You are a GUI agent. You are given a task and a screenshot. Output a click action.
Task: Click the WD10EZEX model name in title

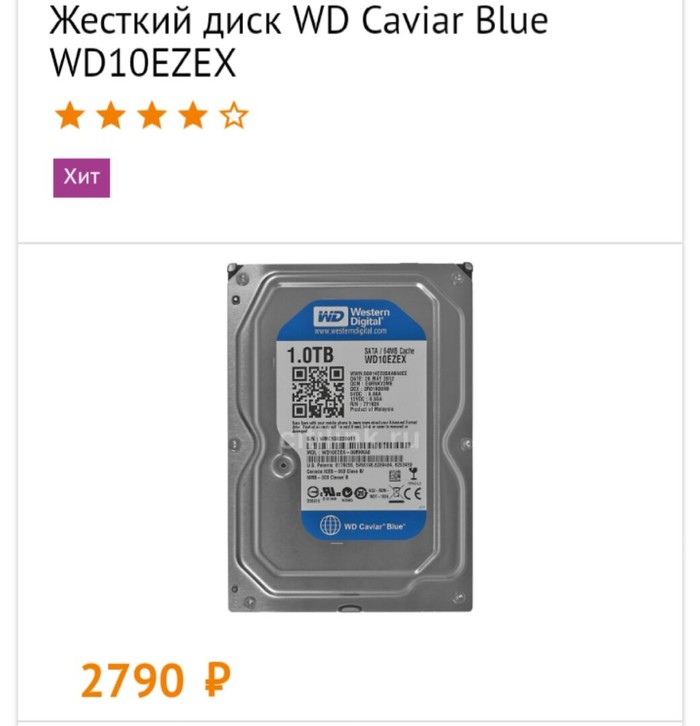point(143,63)
